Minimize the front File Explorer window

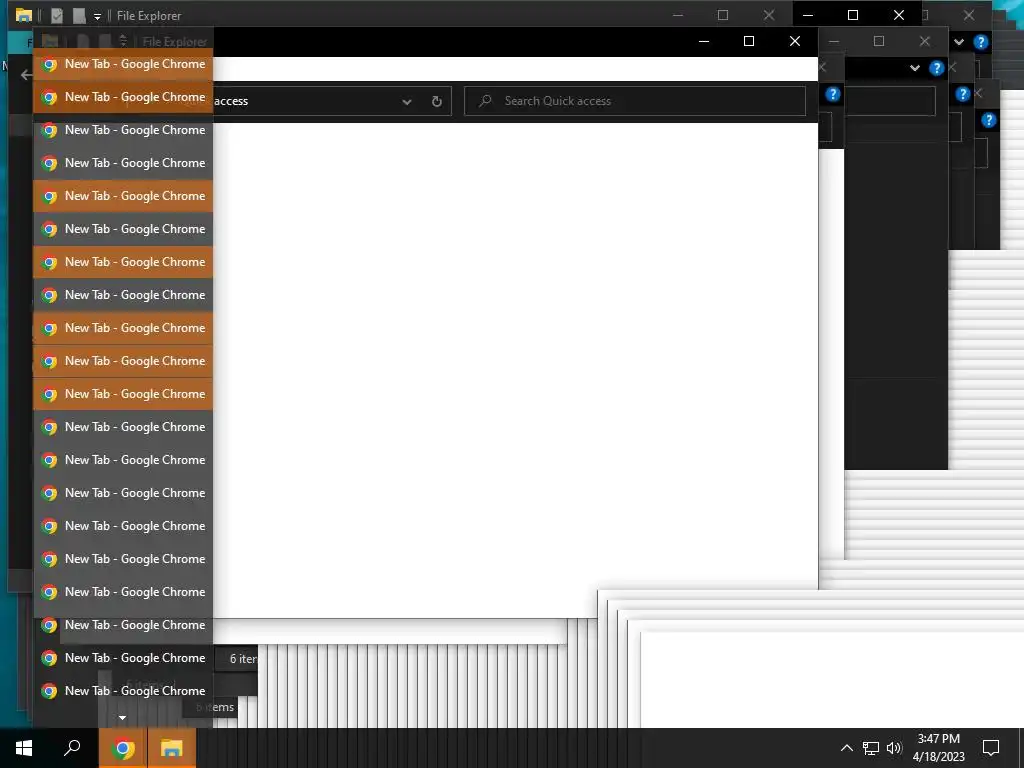pyautogui.click(x=704, y=41)
